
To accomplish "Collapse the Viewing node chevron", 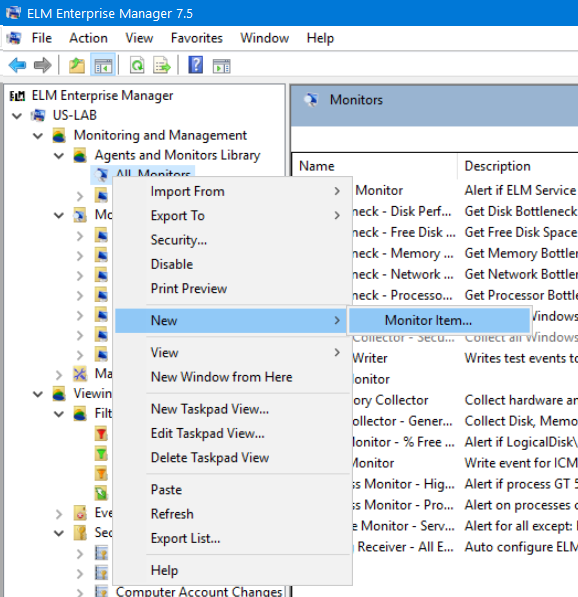I will 38,394.
